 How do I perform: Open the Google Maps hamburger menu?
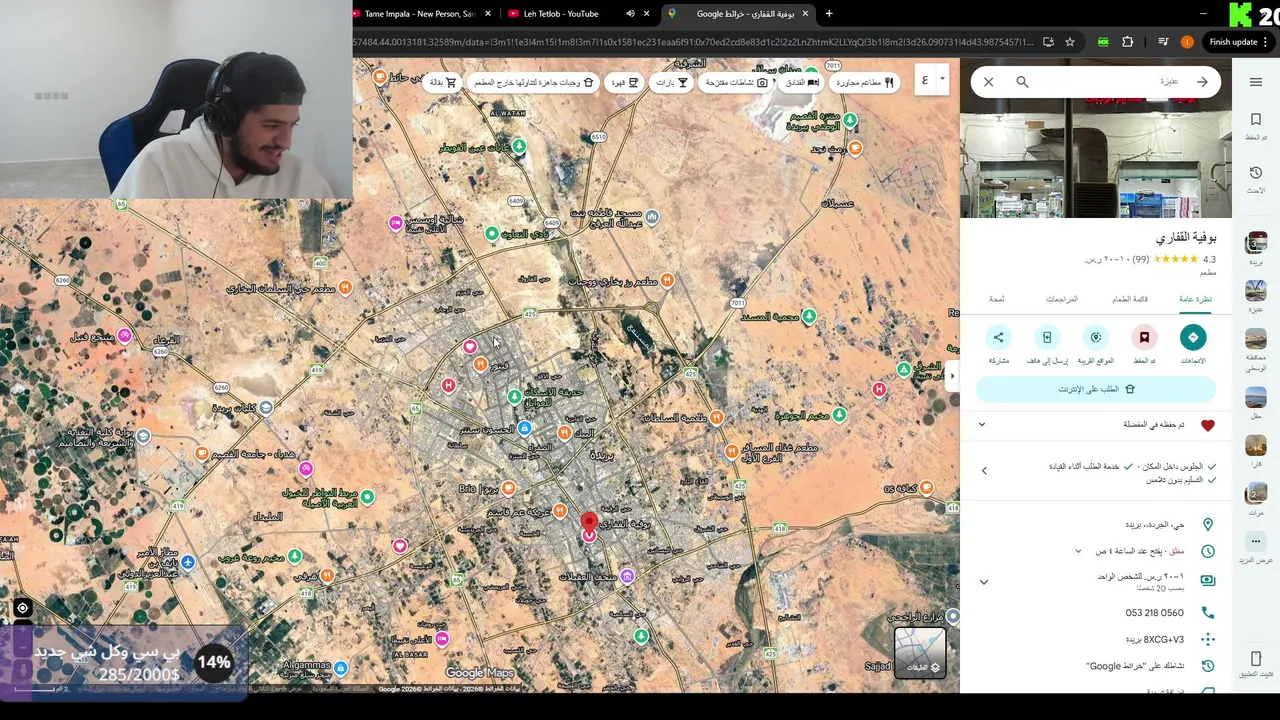pos(1256,82)
